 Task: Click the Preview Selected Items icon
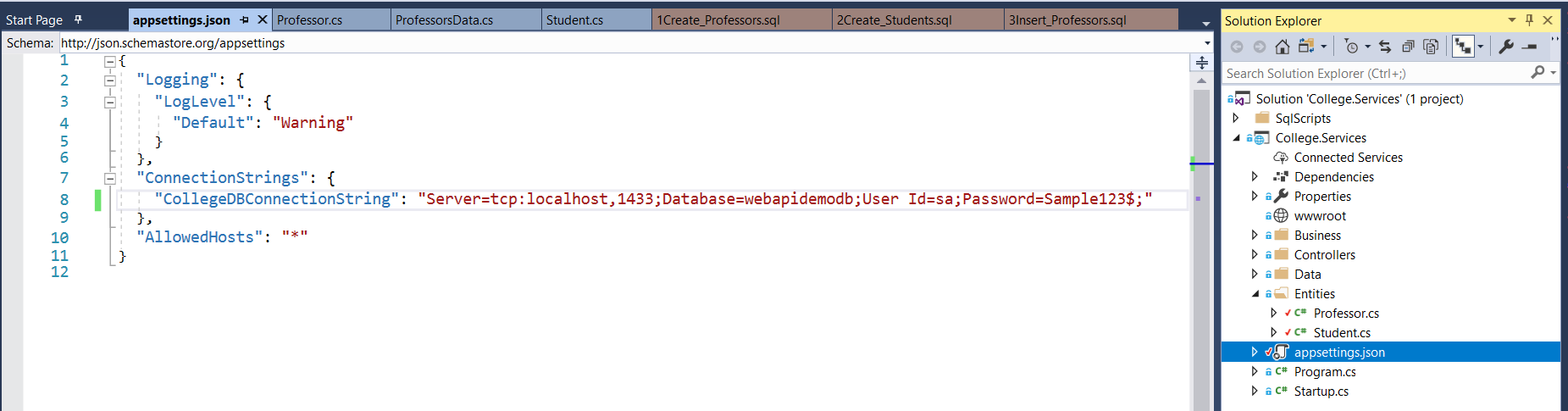click(x=1529, y=47)
